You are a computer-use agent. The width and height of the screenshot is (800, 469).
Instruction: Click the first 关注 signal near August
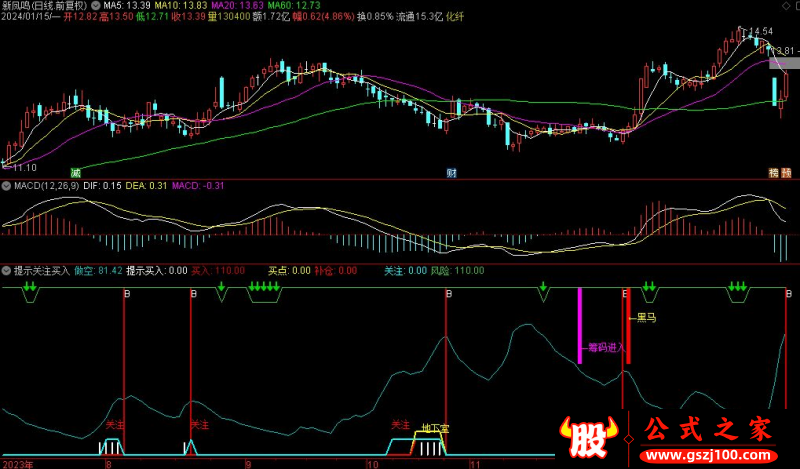[x=115, y=424]
